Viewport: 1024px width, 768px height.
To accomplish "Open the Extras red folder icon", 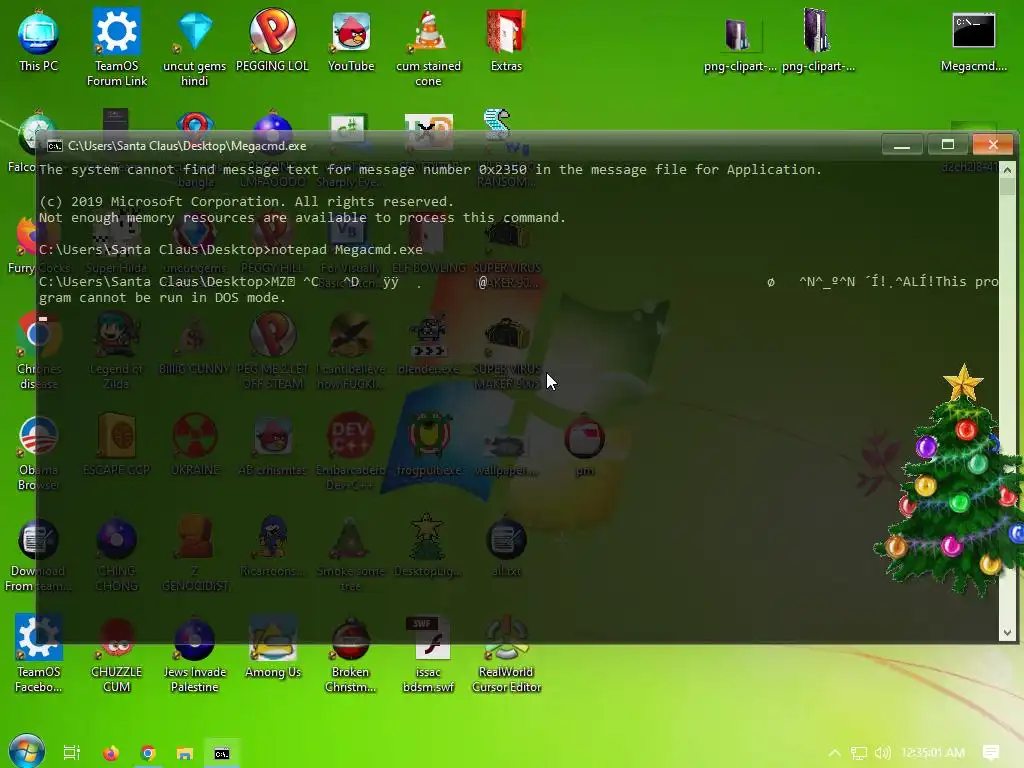I will [506, 40].
